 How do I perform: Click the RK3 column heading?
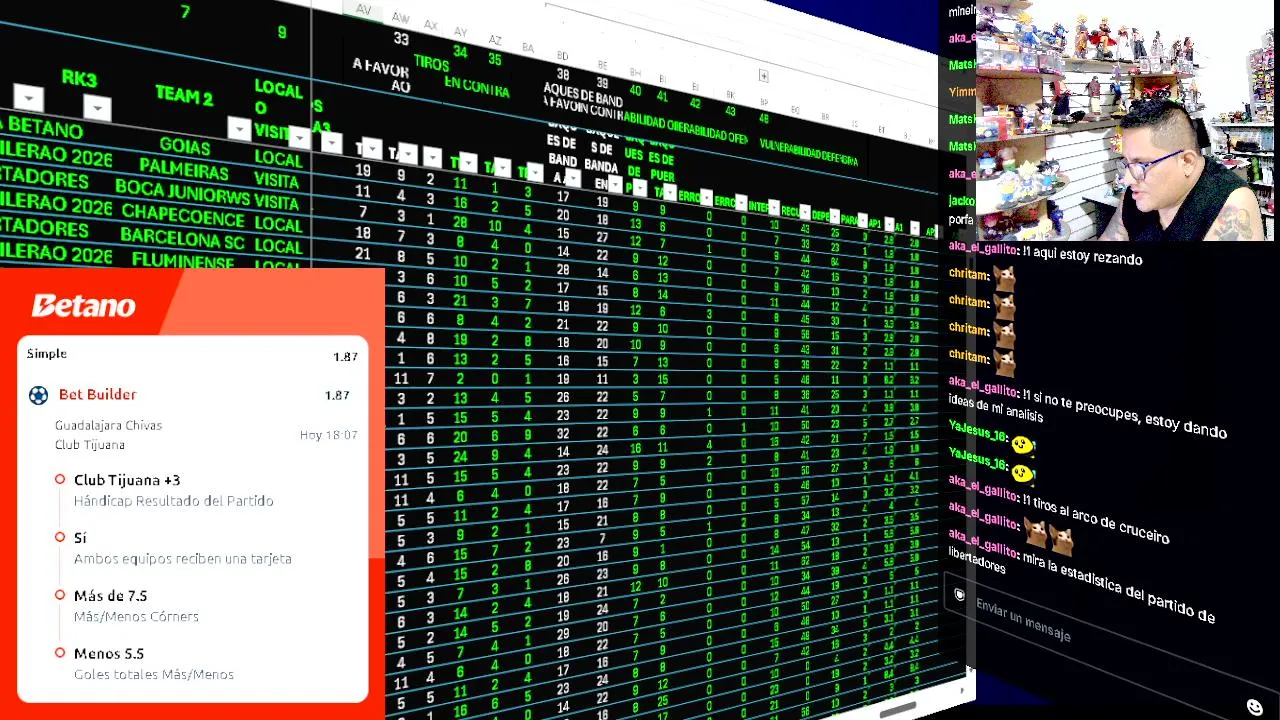coord(79,79)
